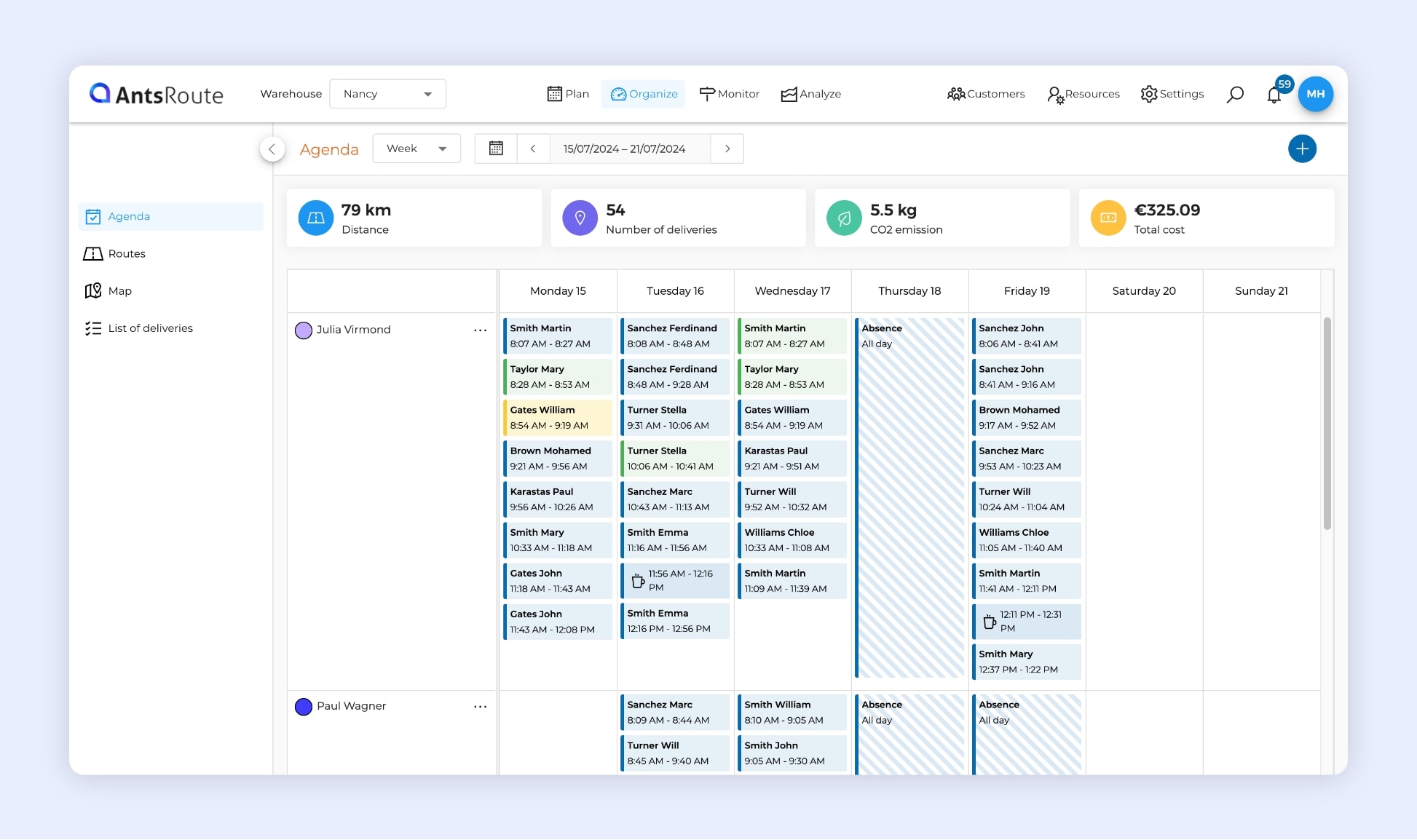Select the Plan tab
The height and width of the screenshot is (840, 1417).
pyautogui.click(x=566, y=93)
